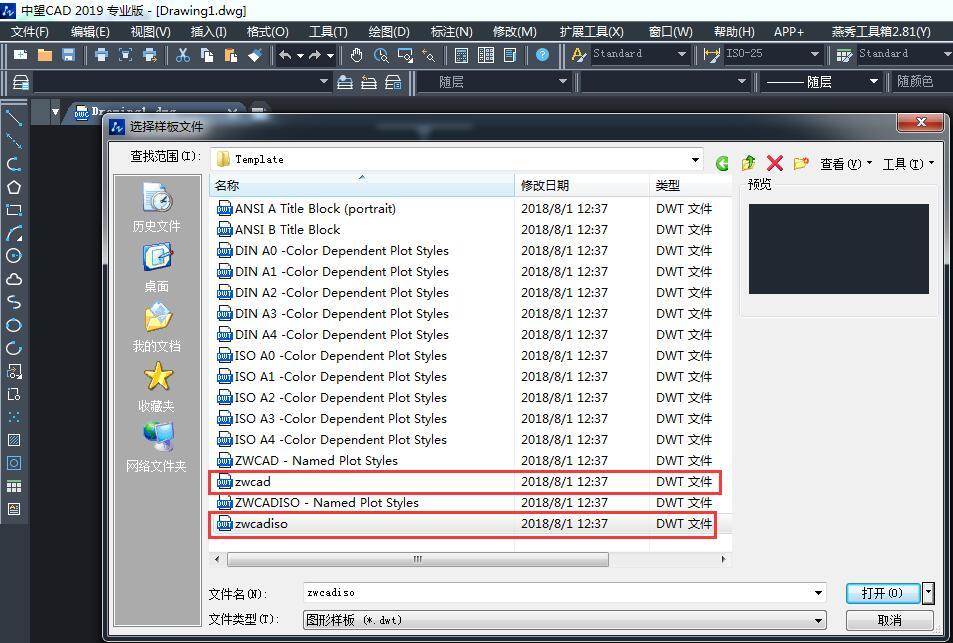953x643 pixels.
Task: Open the 工具(T) tools dropdown in dialog
Action: (908, 164)
